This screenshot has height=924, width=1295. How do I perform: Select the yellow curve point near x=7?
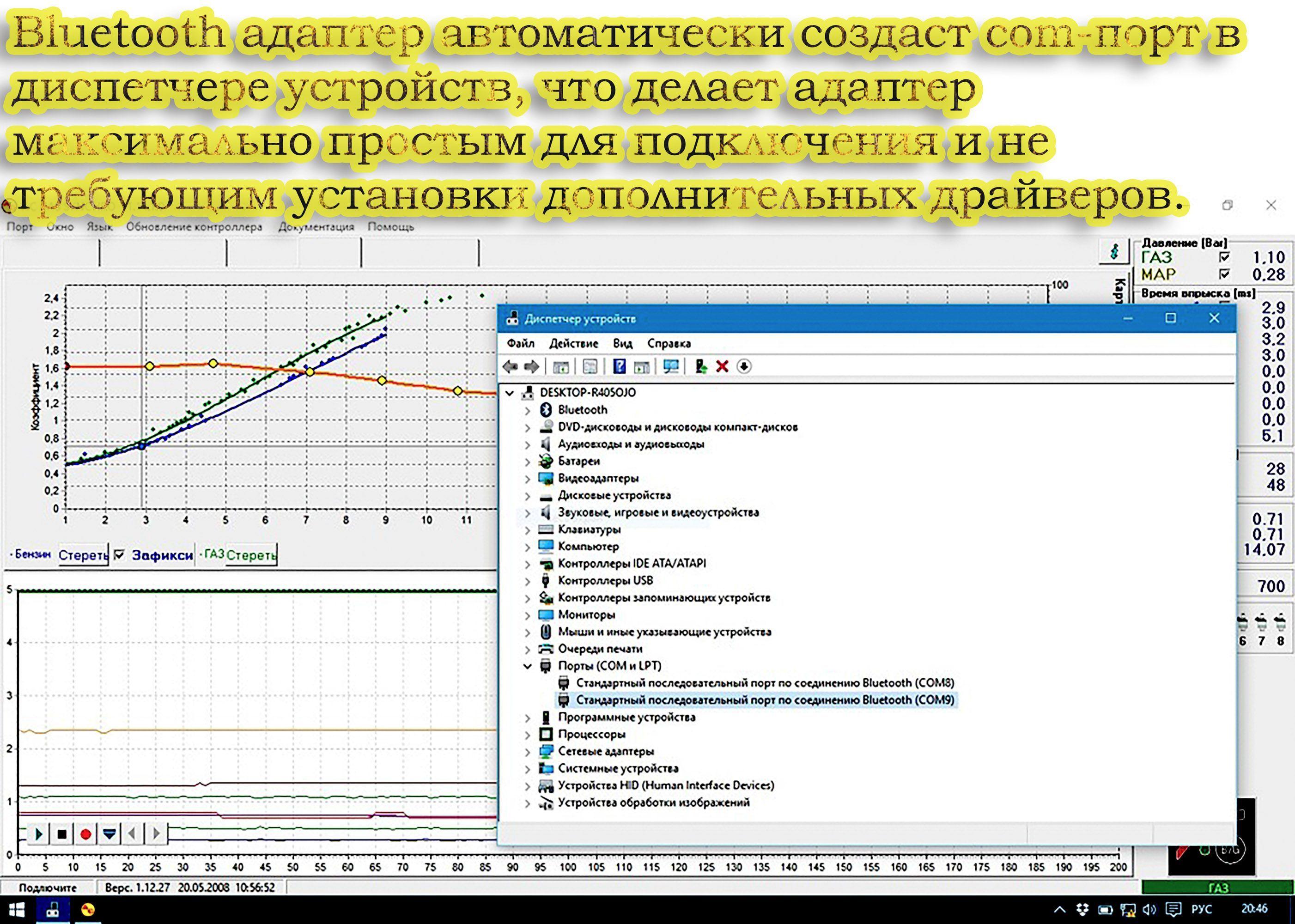tap(310, 372)
